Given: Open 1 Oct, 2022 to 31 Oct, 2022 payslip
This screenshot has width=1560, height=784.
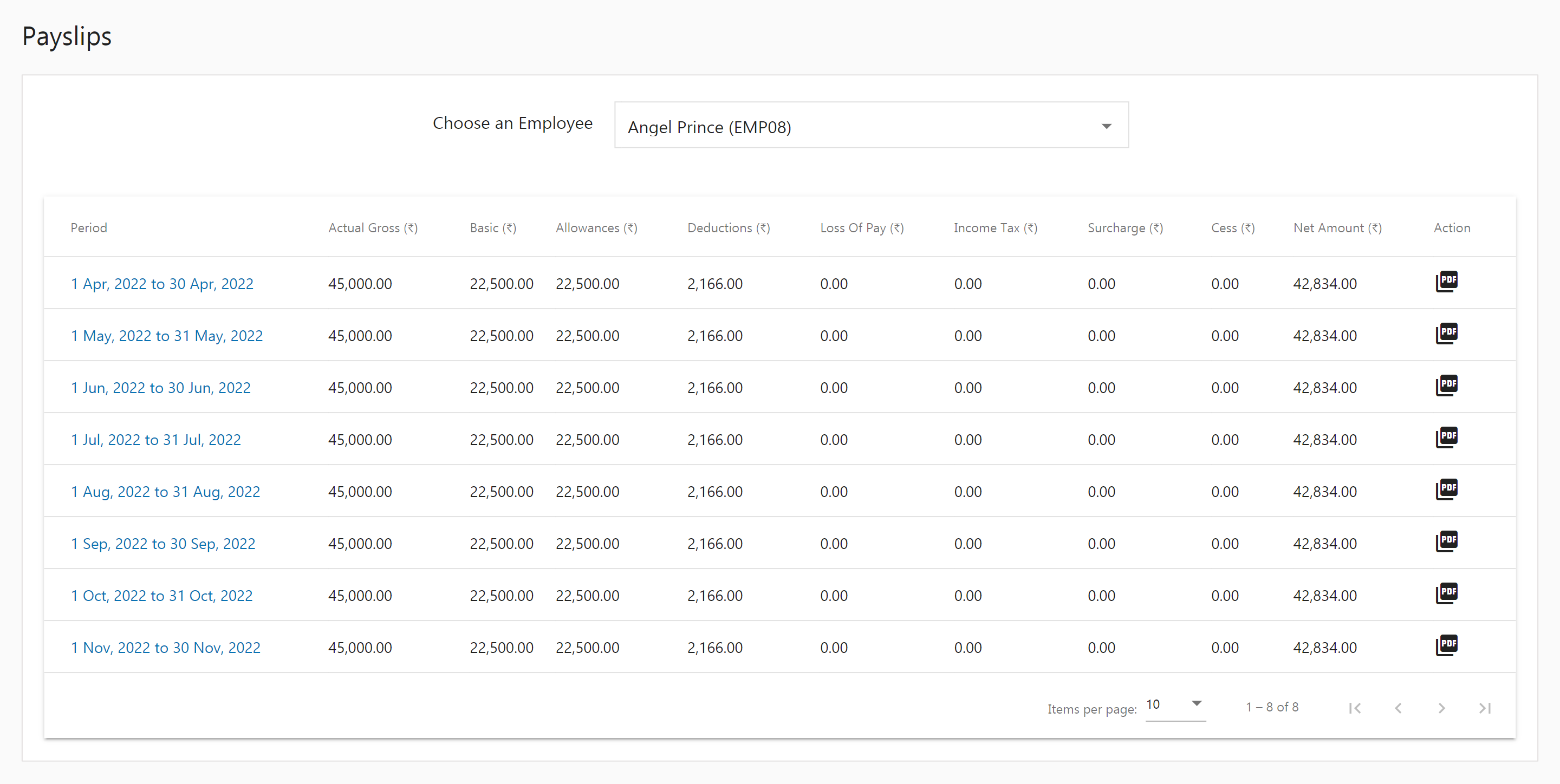Looking at the screenshot, I should point(162,596).
